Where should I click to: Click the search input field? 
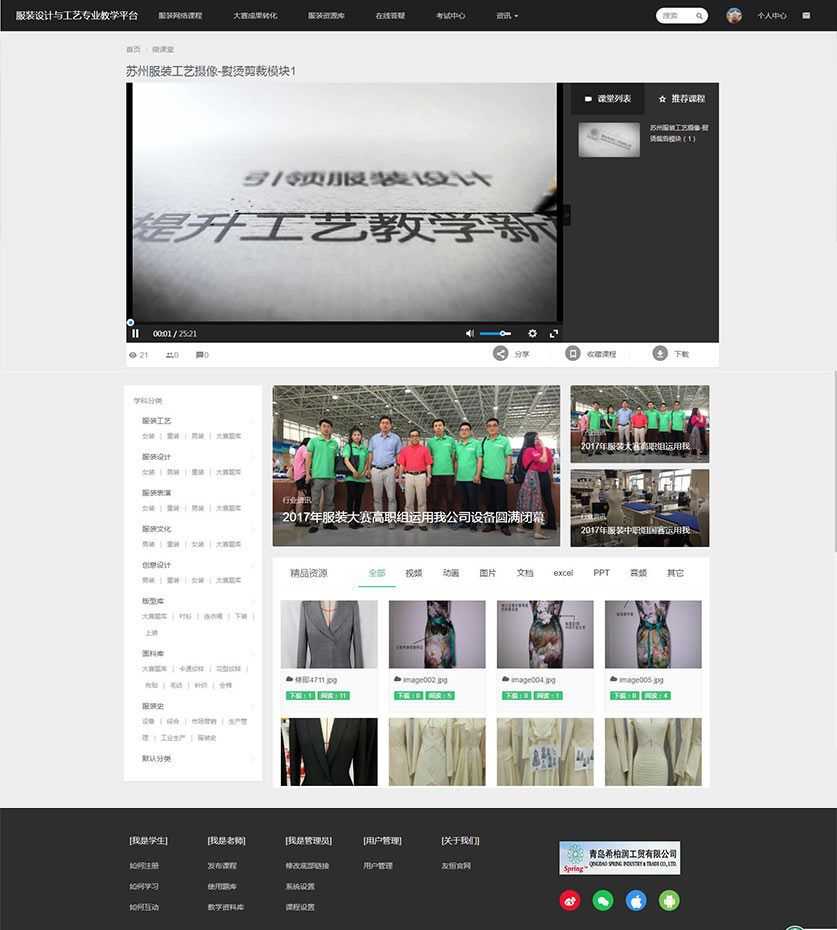click(675, 16)
